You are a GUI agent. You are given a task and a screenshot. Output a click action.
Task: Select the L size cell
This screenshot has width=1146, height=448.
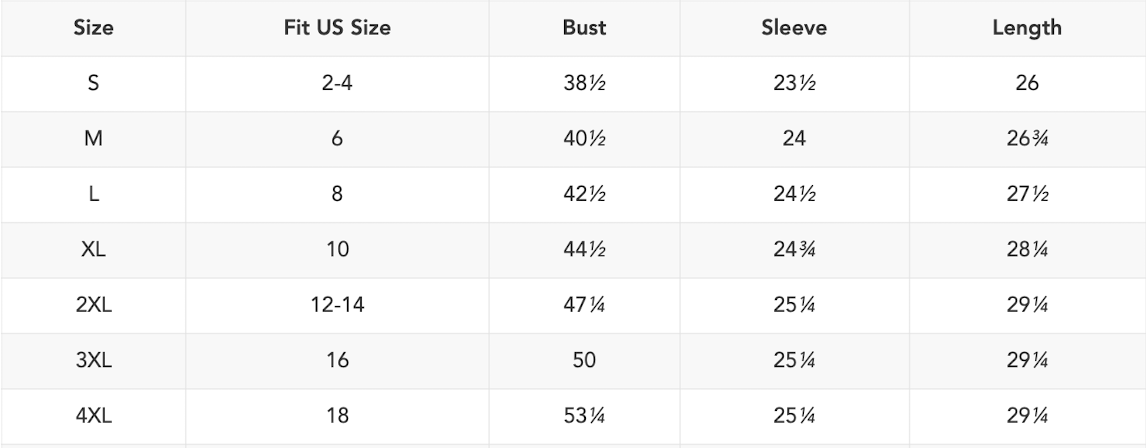[93, 195]
